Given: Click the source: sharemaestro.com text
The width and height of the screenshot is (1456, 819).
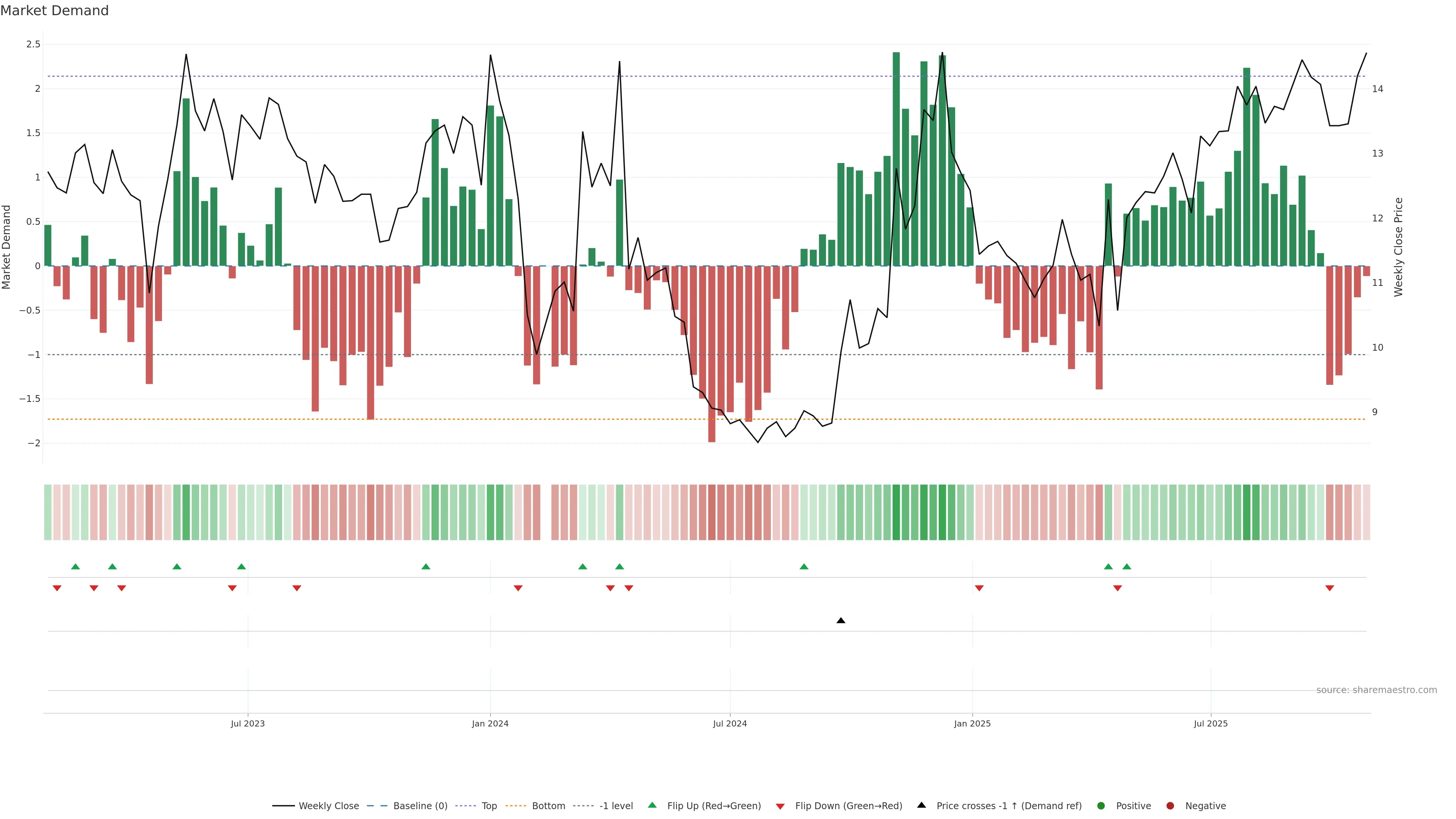Looking at the screenshot, I should point(1376,690).
